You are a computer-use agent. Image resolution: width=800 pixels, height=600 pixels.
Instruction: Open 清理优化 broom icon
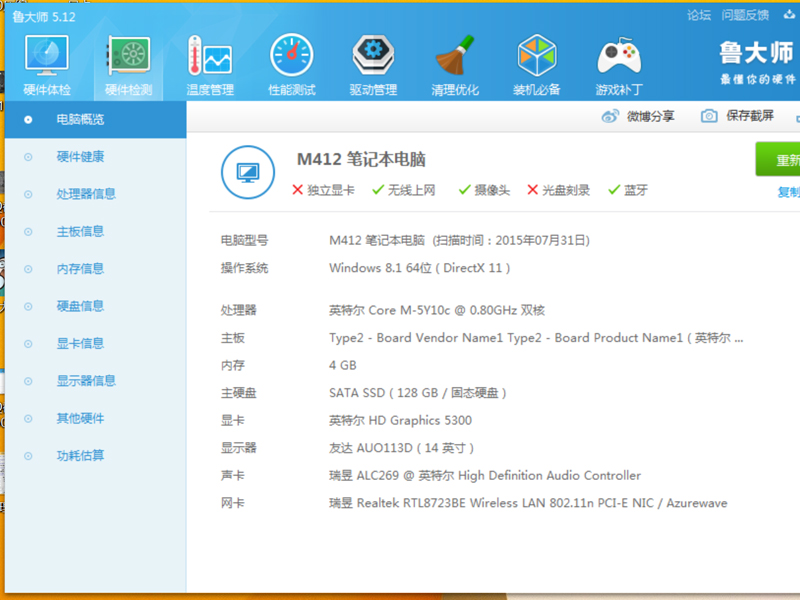[455, 55]
